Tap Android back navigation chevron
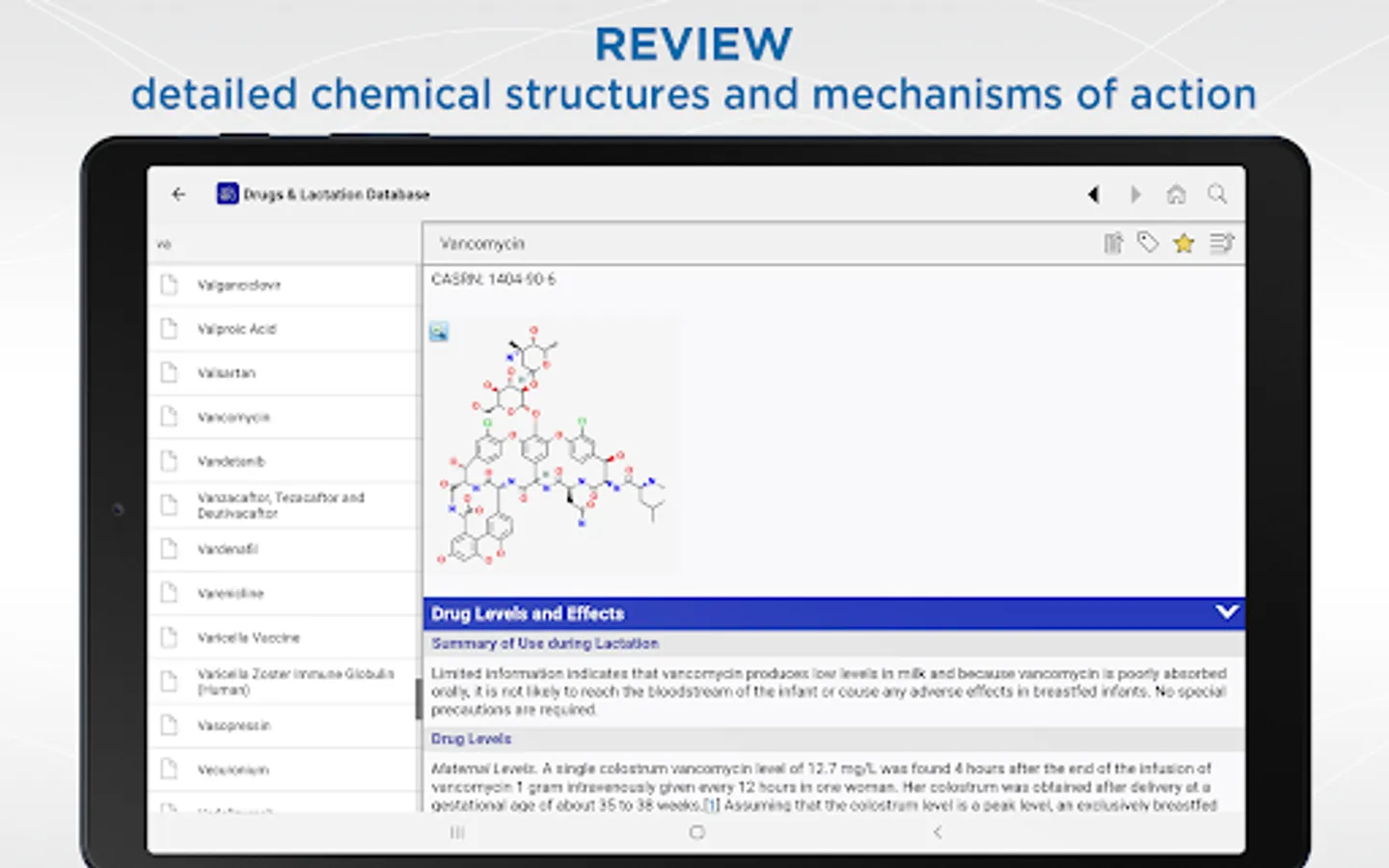This screenshot has height=868, width=1389. pos(937,832)
